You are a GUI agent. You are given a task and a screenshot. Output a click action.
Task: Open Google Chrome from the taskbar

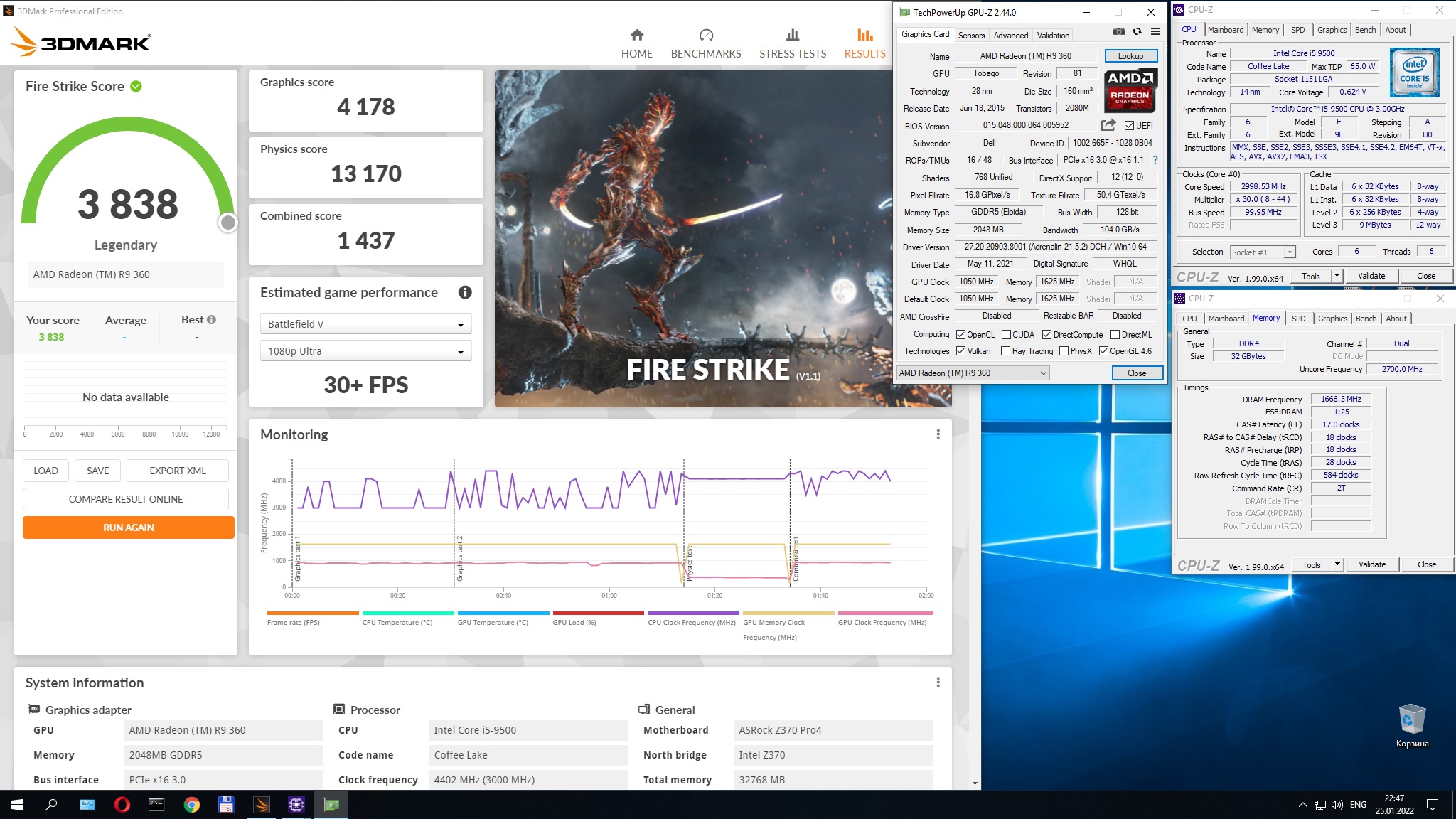[x=191, y=805]
